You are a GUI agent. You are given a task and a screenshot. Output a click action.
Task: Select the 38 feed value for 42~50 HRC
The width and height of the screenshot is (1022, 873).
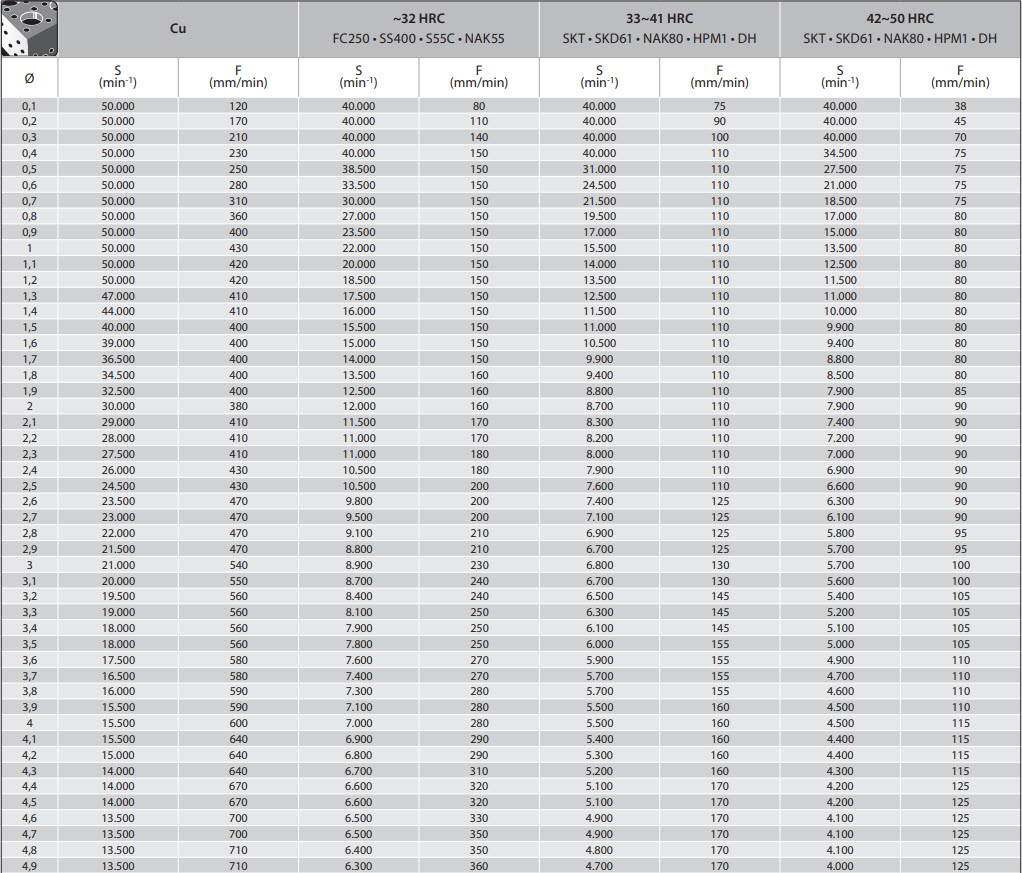pyautogui.click(x=960, y=106)
